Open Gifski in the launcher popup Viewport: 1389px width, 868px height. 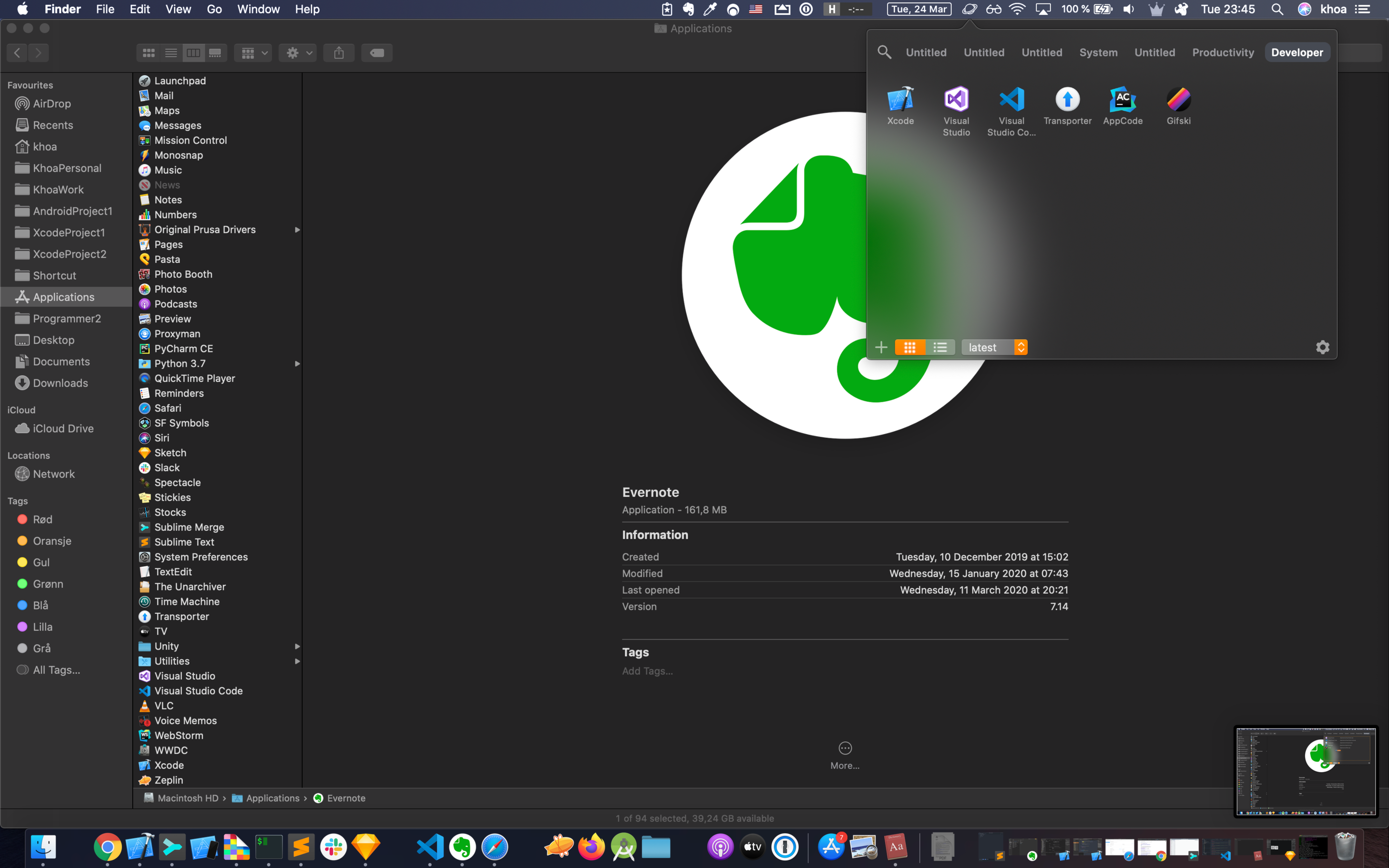1178,106
